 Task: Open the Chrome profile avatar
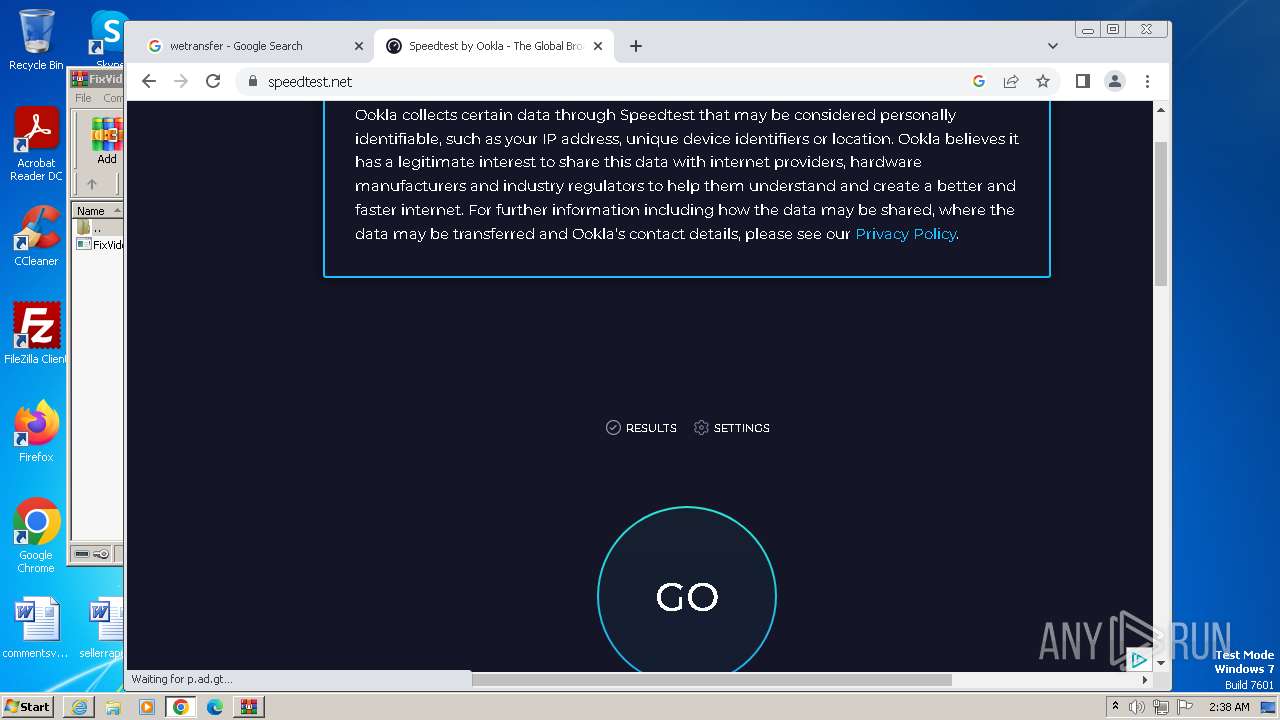1115,81
